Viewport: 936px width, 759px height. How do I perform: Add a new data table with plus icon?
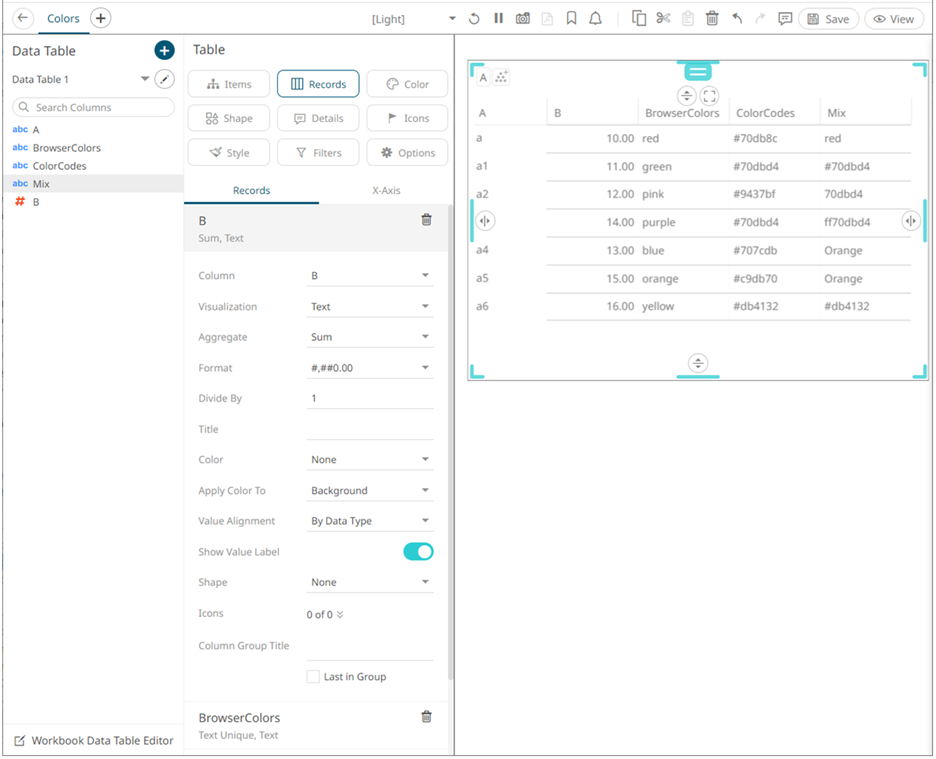165,50
